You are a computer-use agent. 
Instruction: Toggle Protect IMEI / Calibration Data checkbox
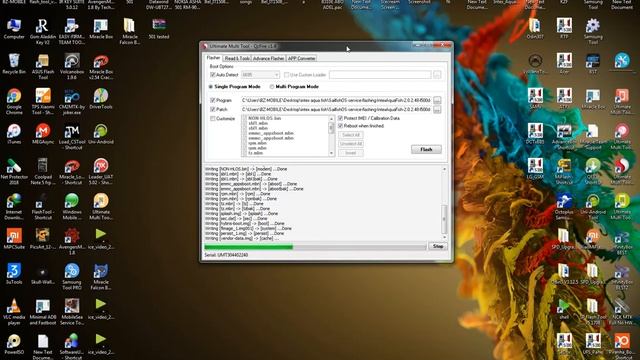click(340, 118)
